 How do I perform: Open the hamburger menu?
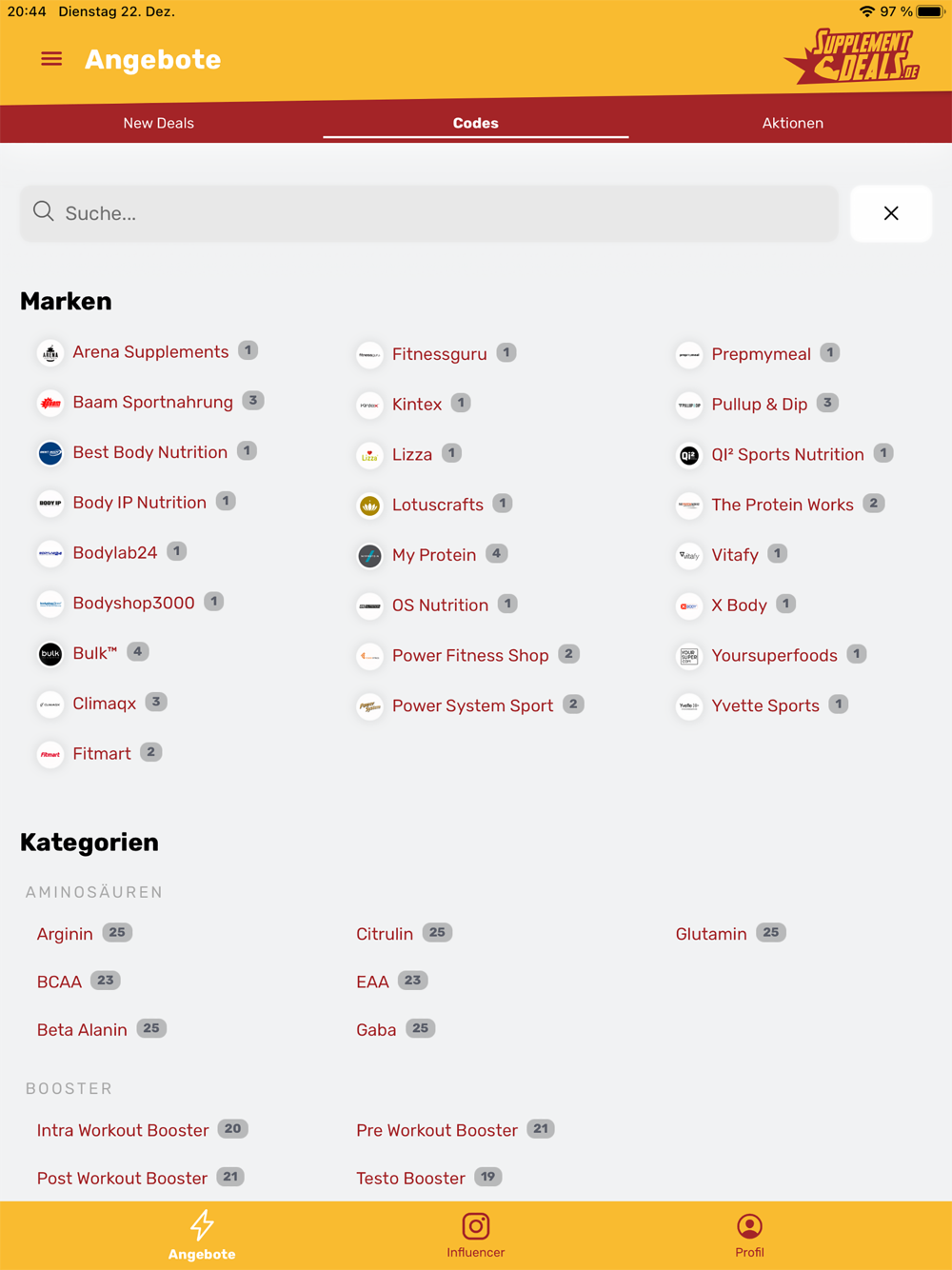51,59
